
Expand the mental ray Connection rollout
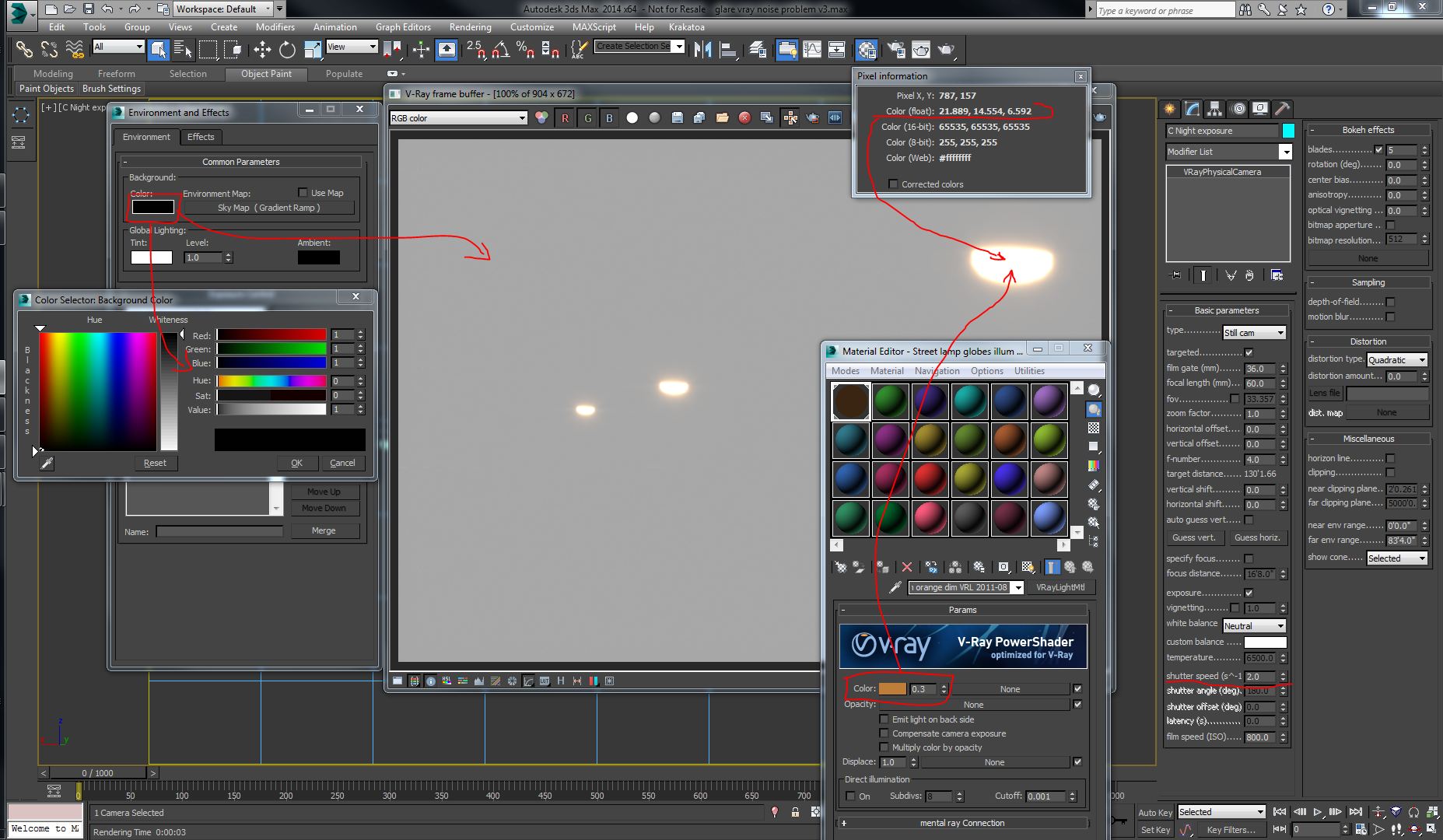click(962, 823)
